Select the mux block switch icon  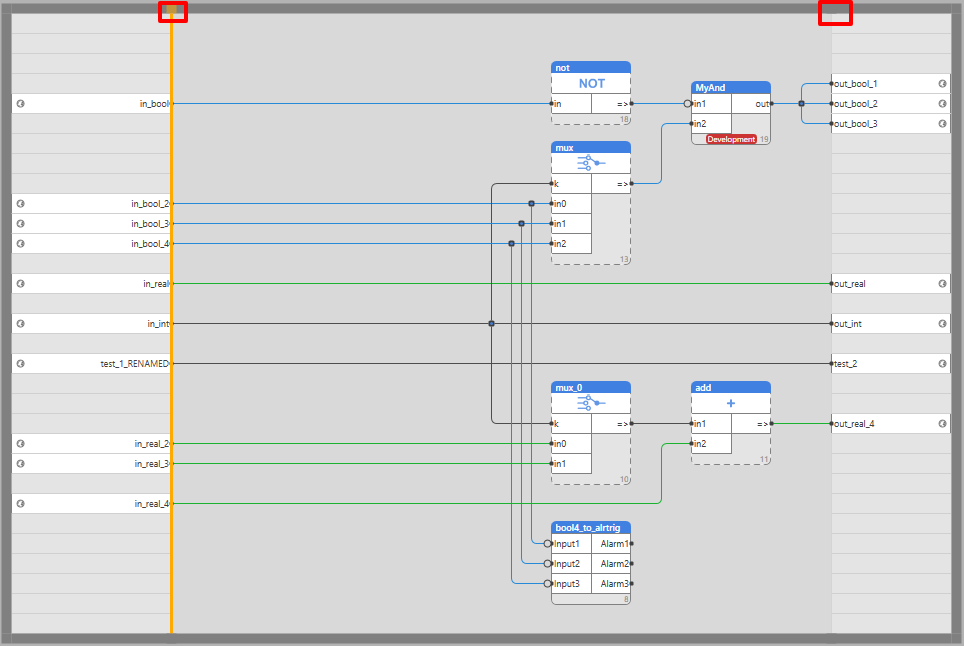(x=591, y=163)
